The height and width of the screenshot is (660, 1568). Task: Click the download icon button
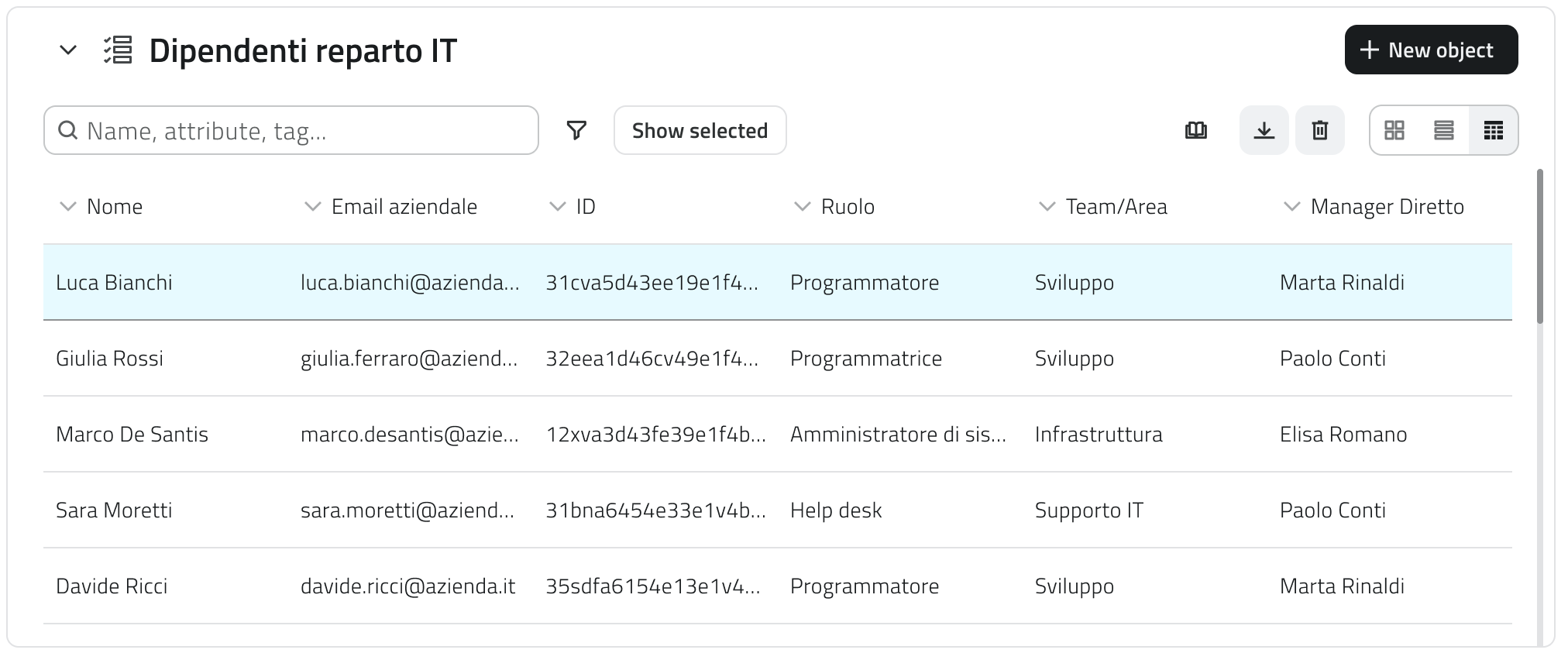[x=1264, y=130]
